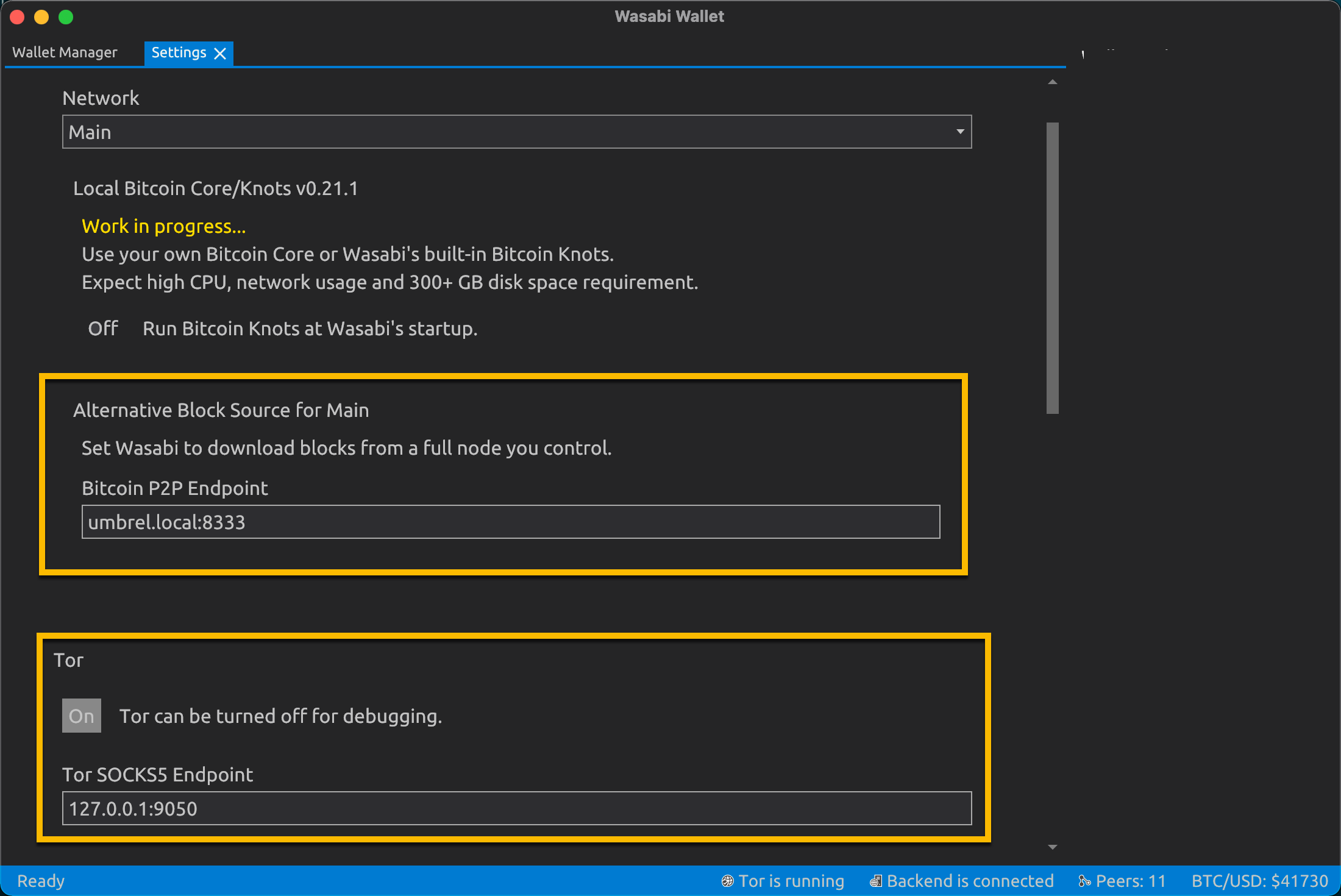
Task: Click the scrollbar down arrow
Action: [x=1053, y=847]
